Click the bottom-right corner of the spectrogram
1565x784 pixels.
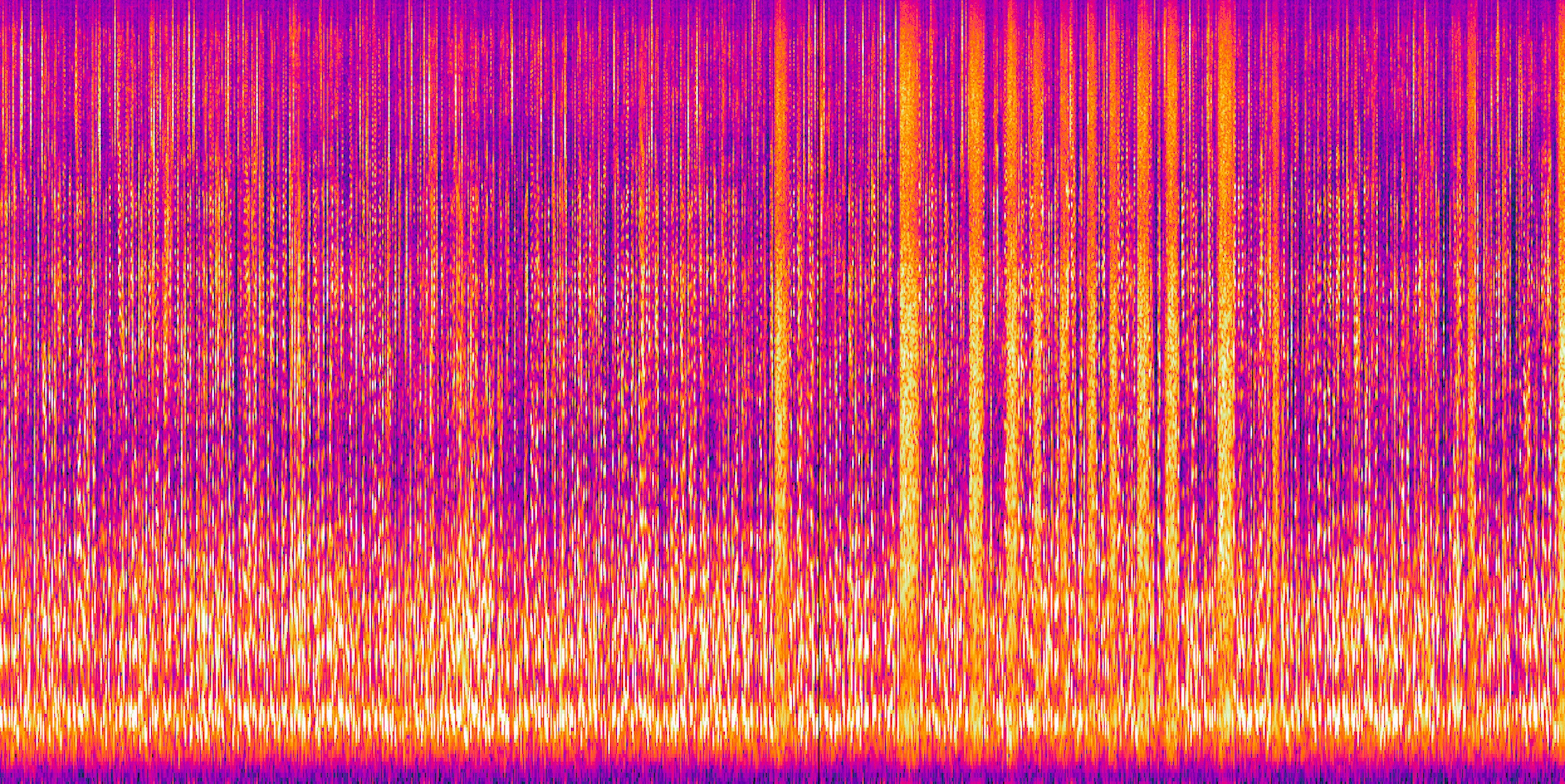pyautogui.click(x=1563, y=782)
